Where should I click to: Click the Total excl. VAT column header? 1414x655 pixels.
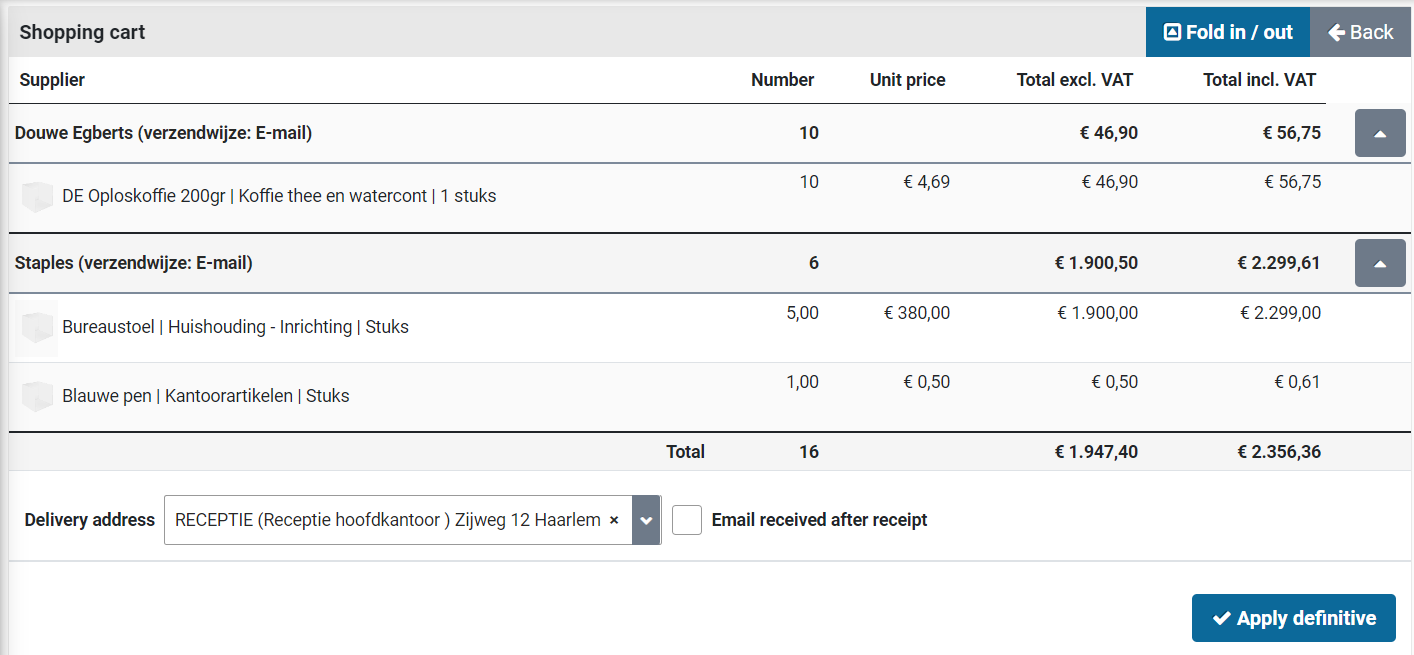coord(1074,80)
